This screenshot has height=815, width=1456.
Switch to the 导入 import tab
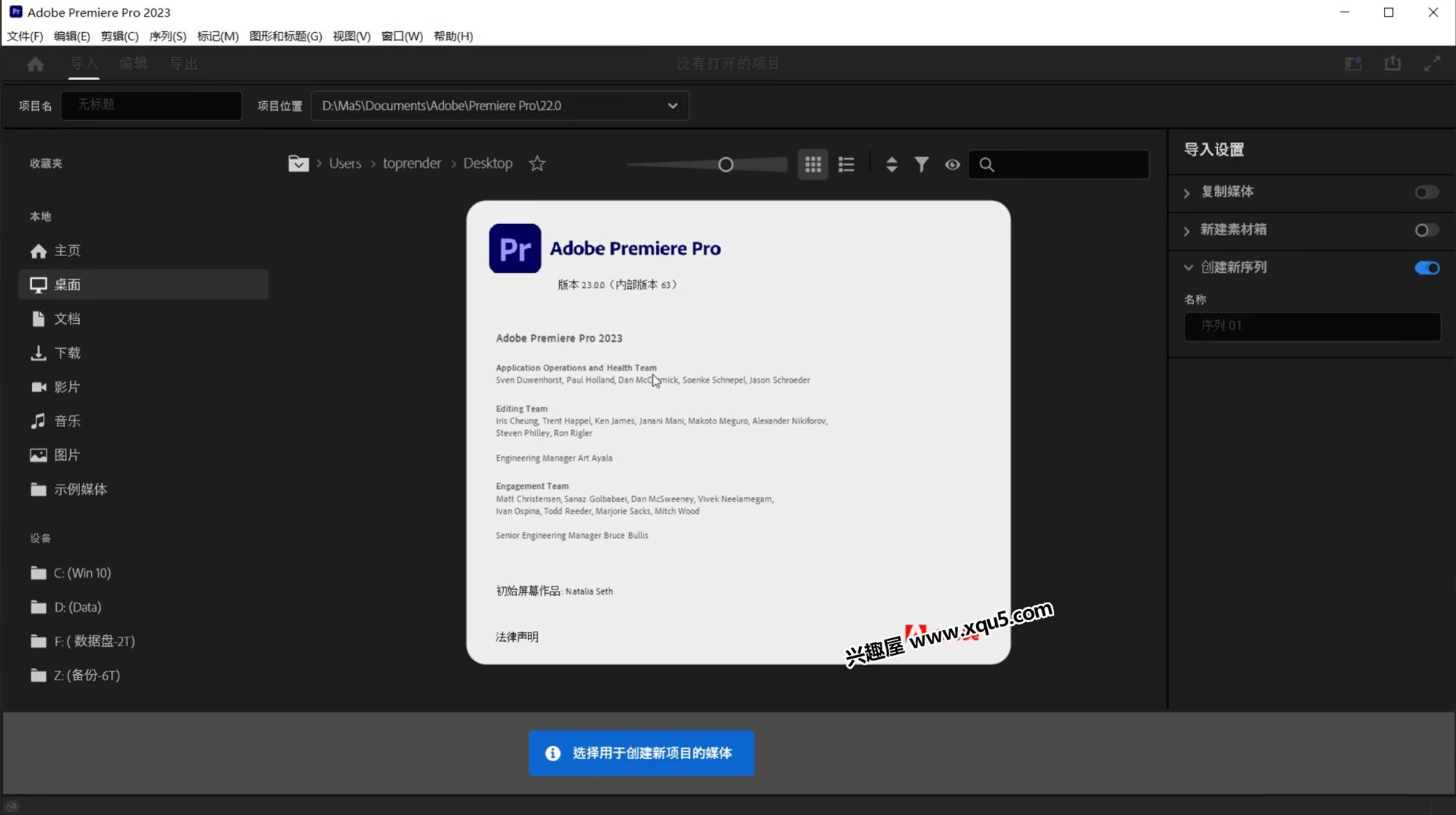point(84,63)
